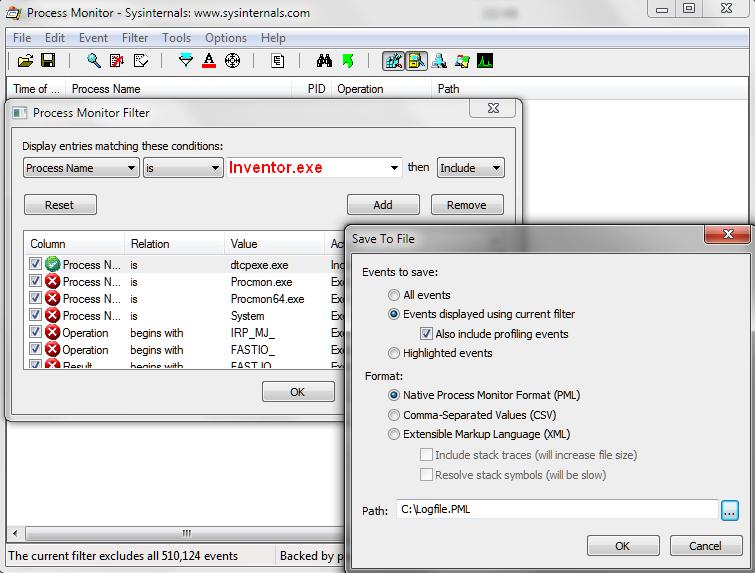Viewport: 755px width, 573px height.
Task: Click the green include icon for dtcpexe.exe
Action: (52, 264)
